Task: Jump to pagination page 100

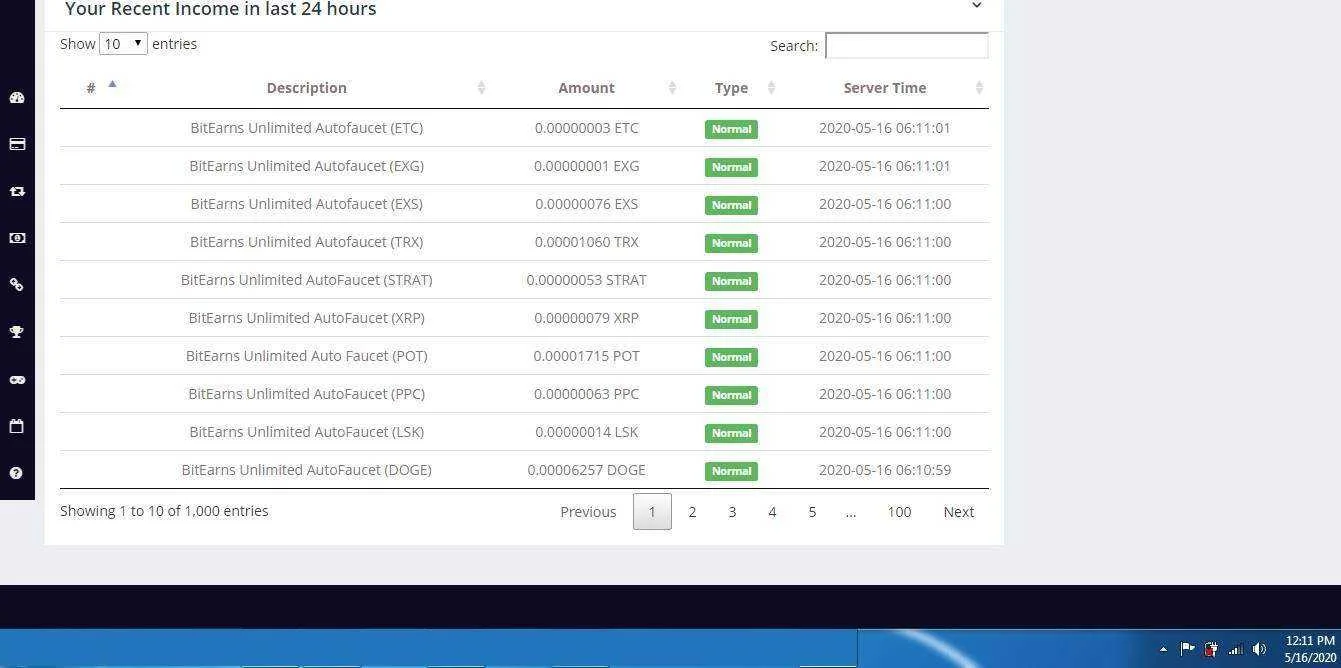Action: pyautogui.click(x=899, y=512)
